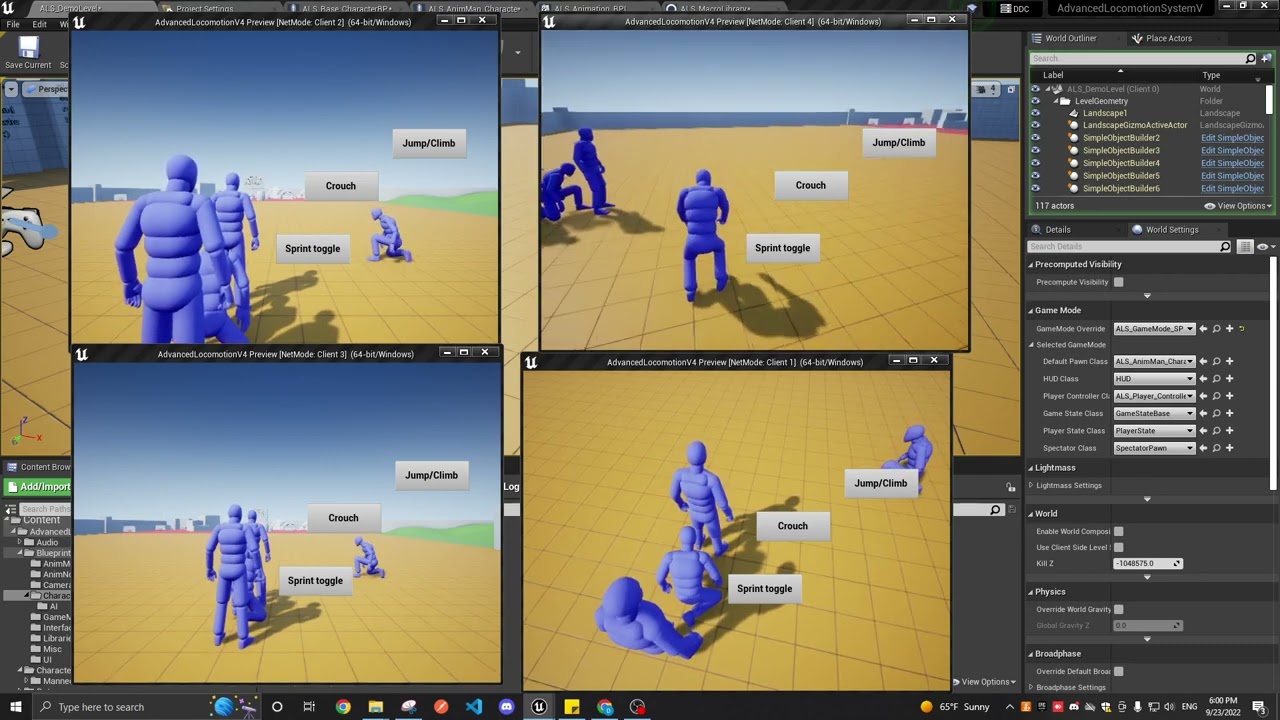Click Sticky Notes yellow icon in taskbar

coord(572,707)
